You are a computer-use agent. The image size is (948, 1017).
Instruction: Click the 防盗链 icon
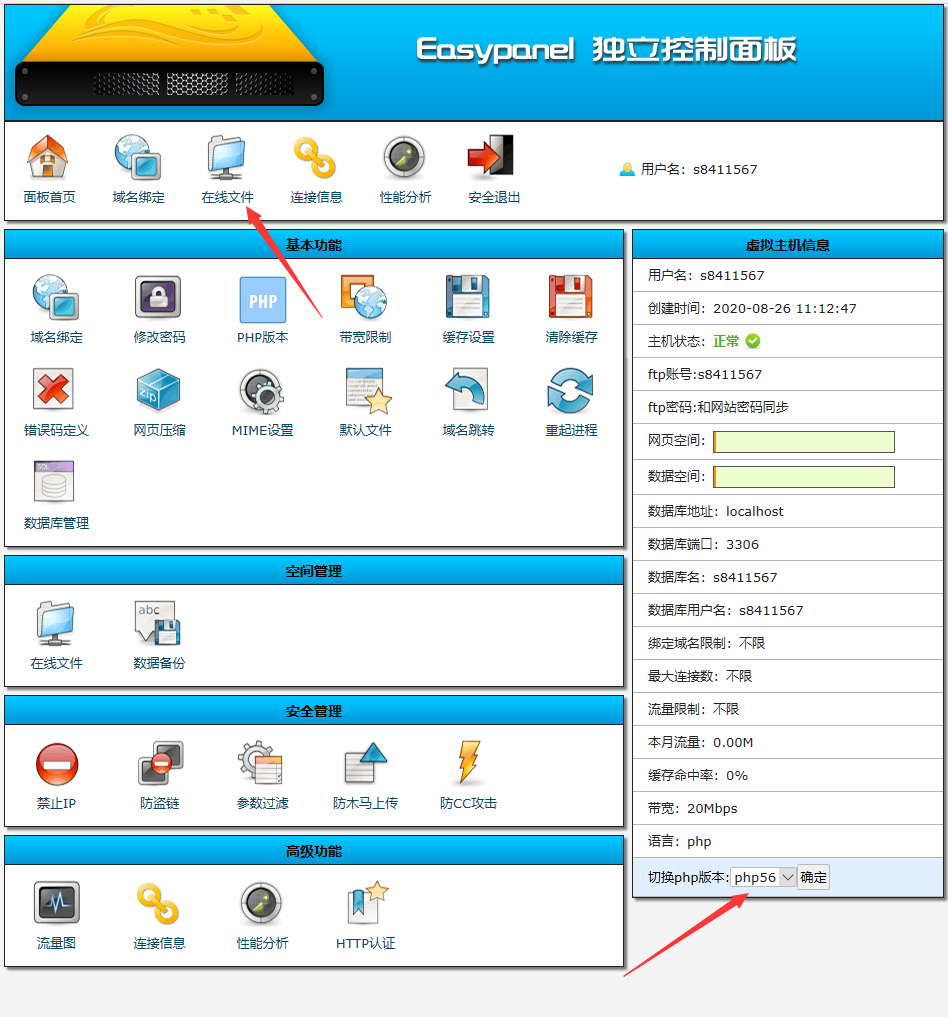pos(161,763)
